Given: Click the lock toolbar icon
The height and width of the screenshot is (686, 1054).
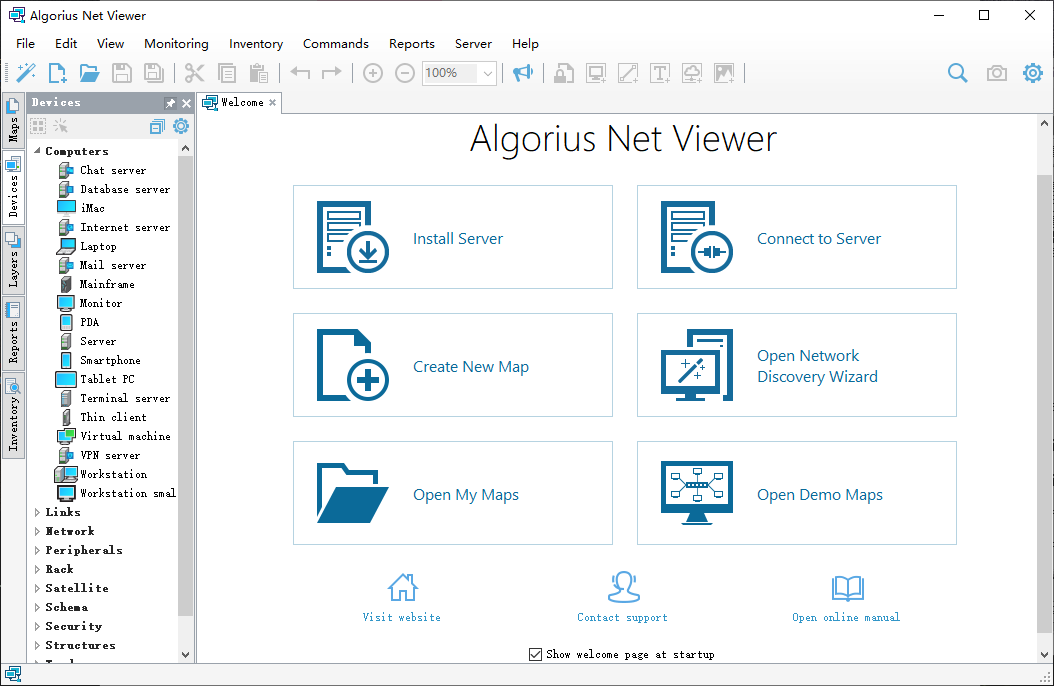Looking at the screenshot, I should [563, 73].
